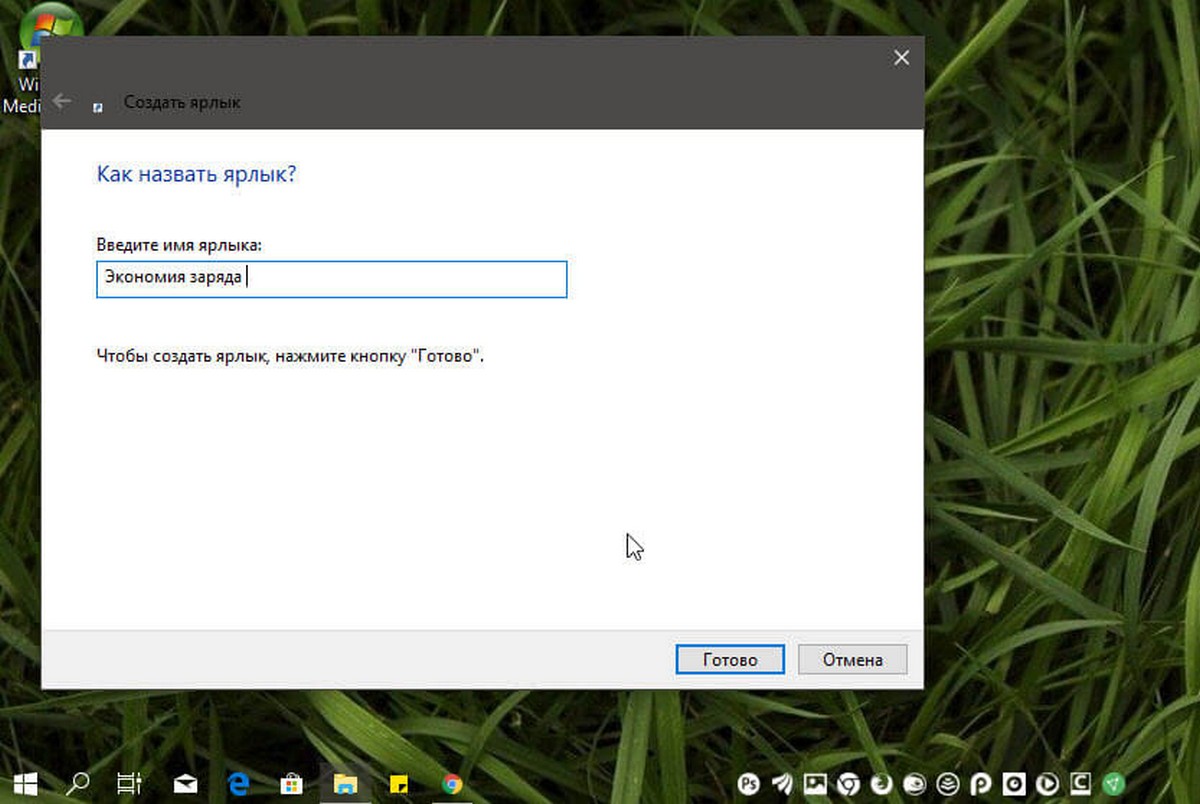Open Microsoft Store from the taskbar
Screen dimensions: 1200x804
click(x=291, y=782)
